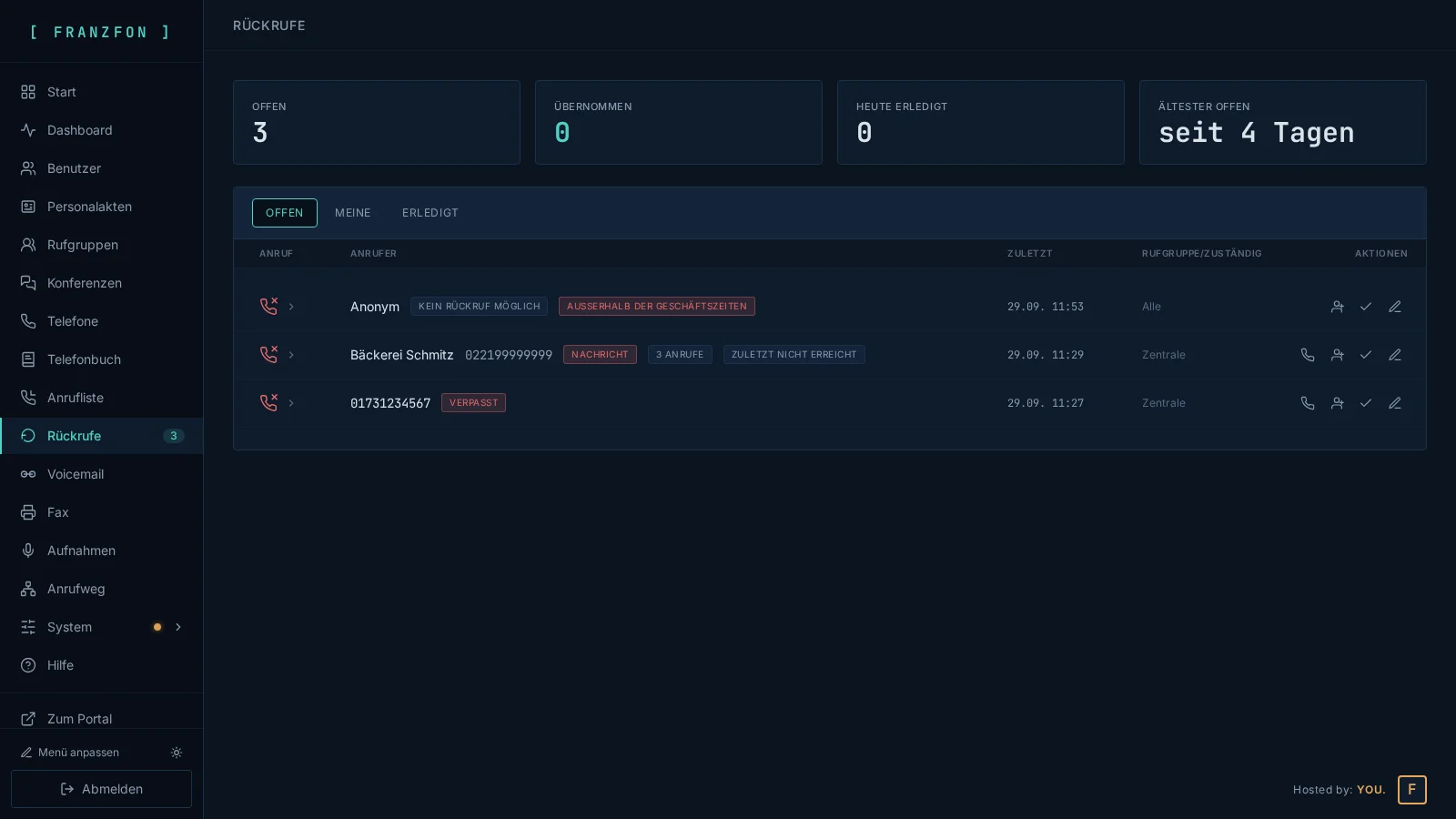1456x819 pixels.
Task: Open Fax in the sidebar
Action: (101, 512)
